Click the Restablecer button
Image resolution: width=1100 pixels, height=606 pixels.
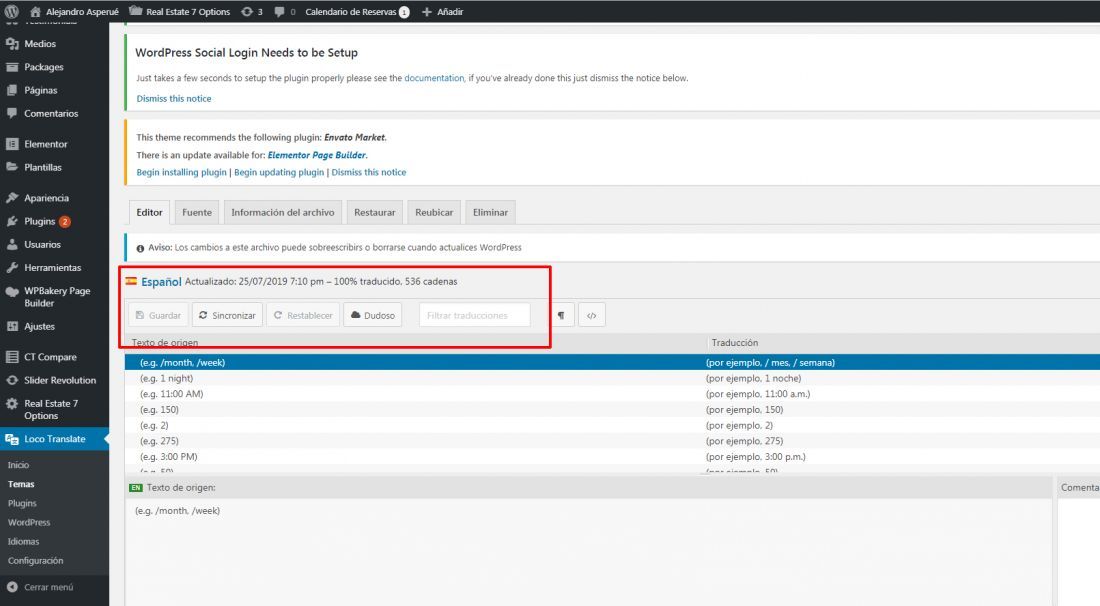[x=303, y=315]
